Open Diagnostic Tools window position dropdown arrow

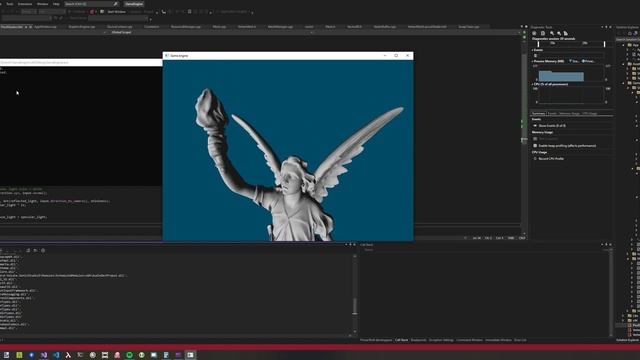[602, 27]
